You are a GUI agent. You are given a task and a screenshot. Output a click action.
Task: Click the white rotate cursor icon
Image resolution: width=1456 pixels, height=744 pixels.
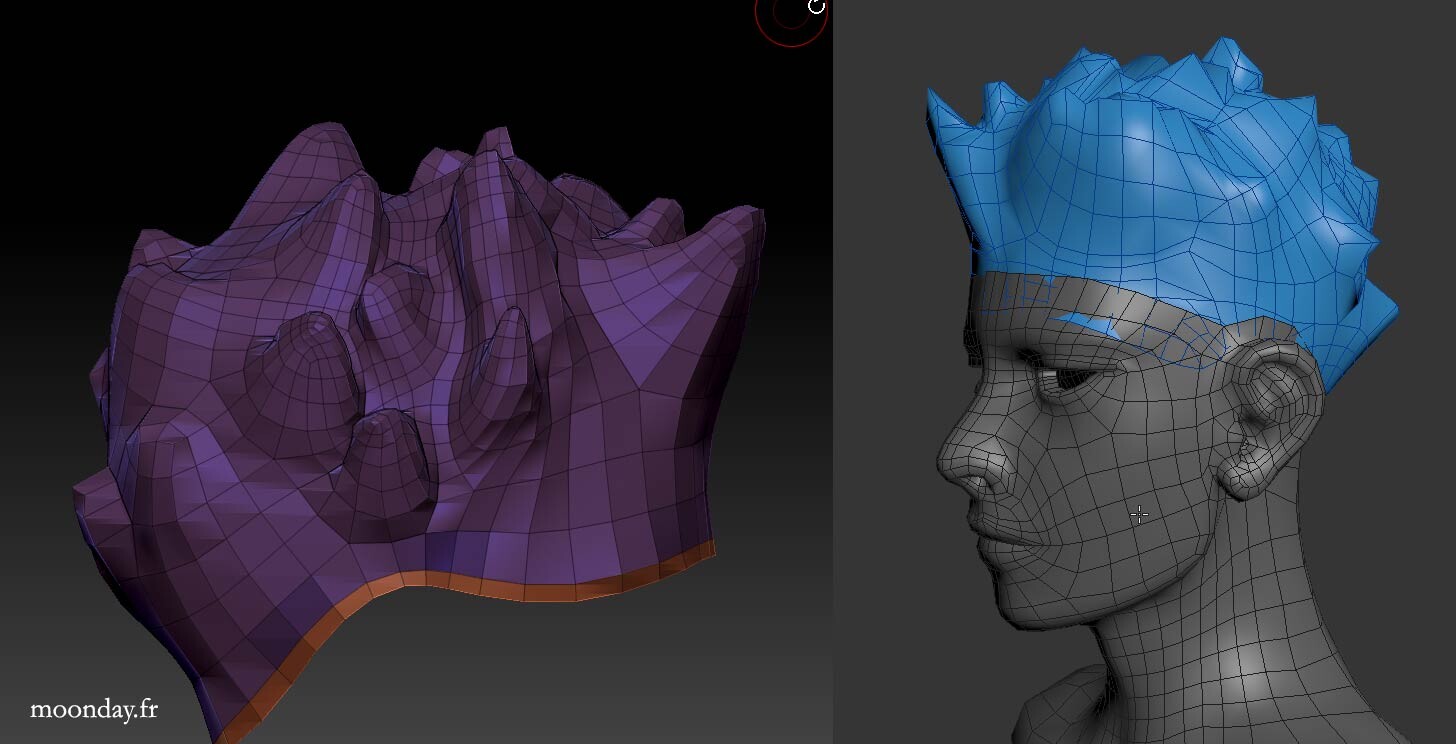click(816, 7)
